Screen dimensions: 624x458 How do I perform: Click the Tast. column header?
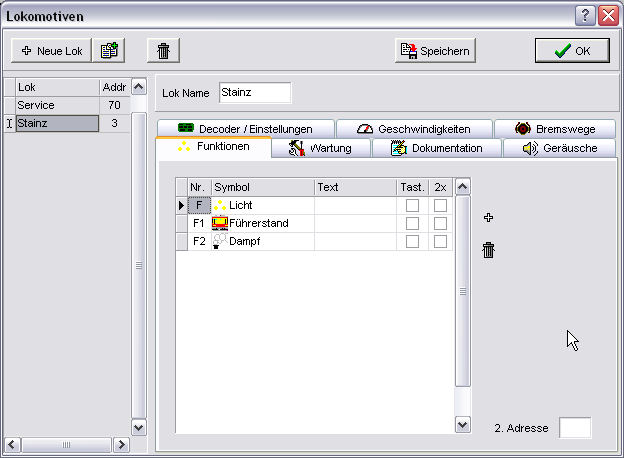[x=413, y=187]
